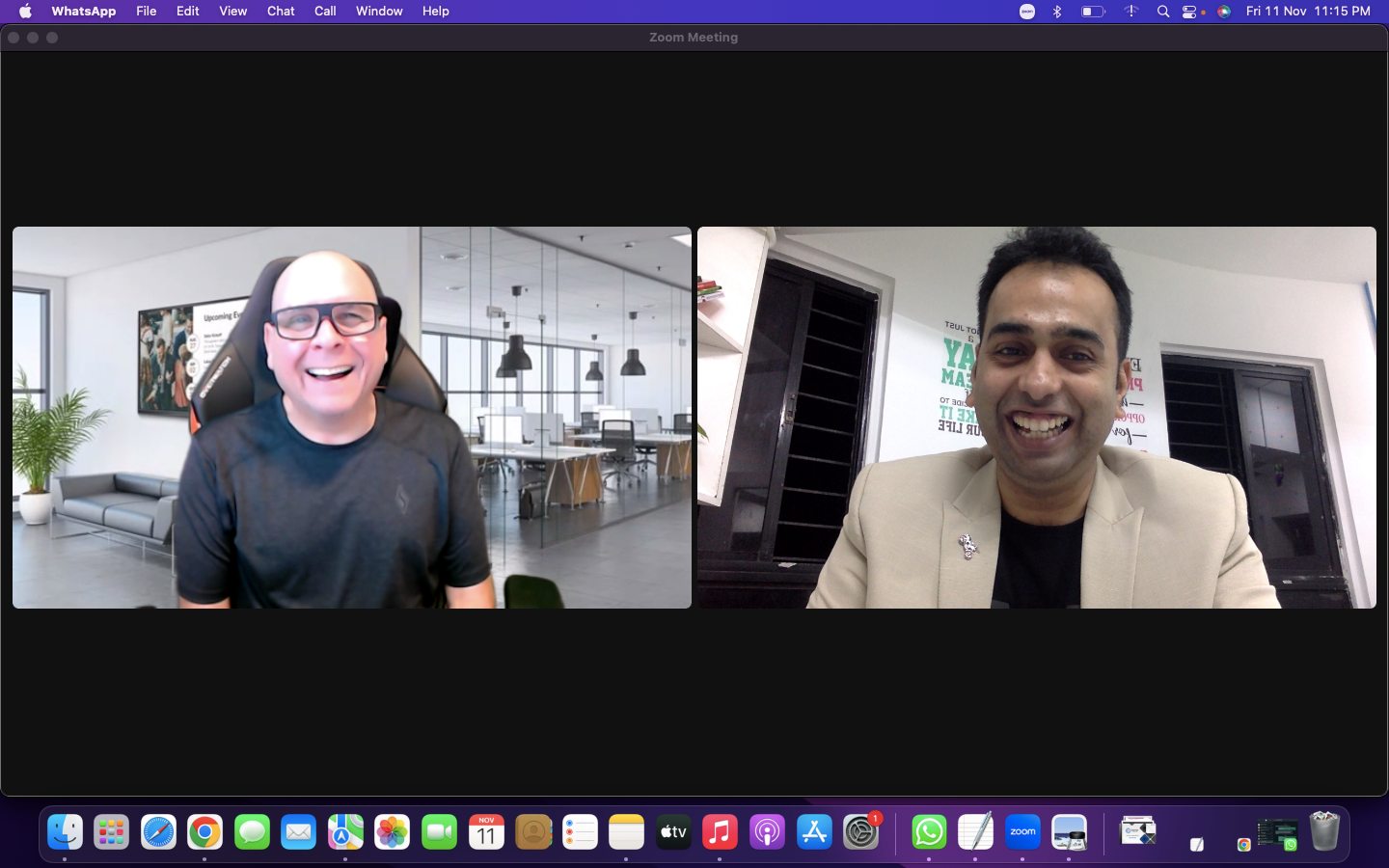Select the right participant's video tile

tap(1037, 418)
